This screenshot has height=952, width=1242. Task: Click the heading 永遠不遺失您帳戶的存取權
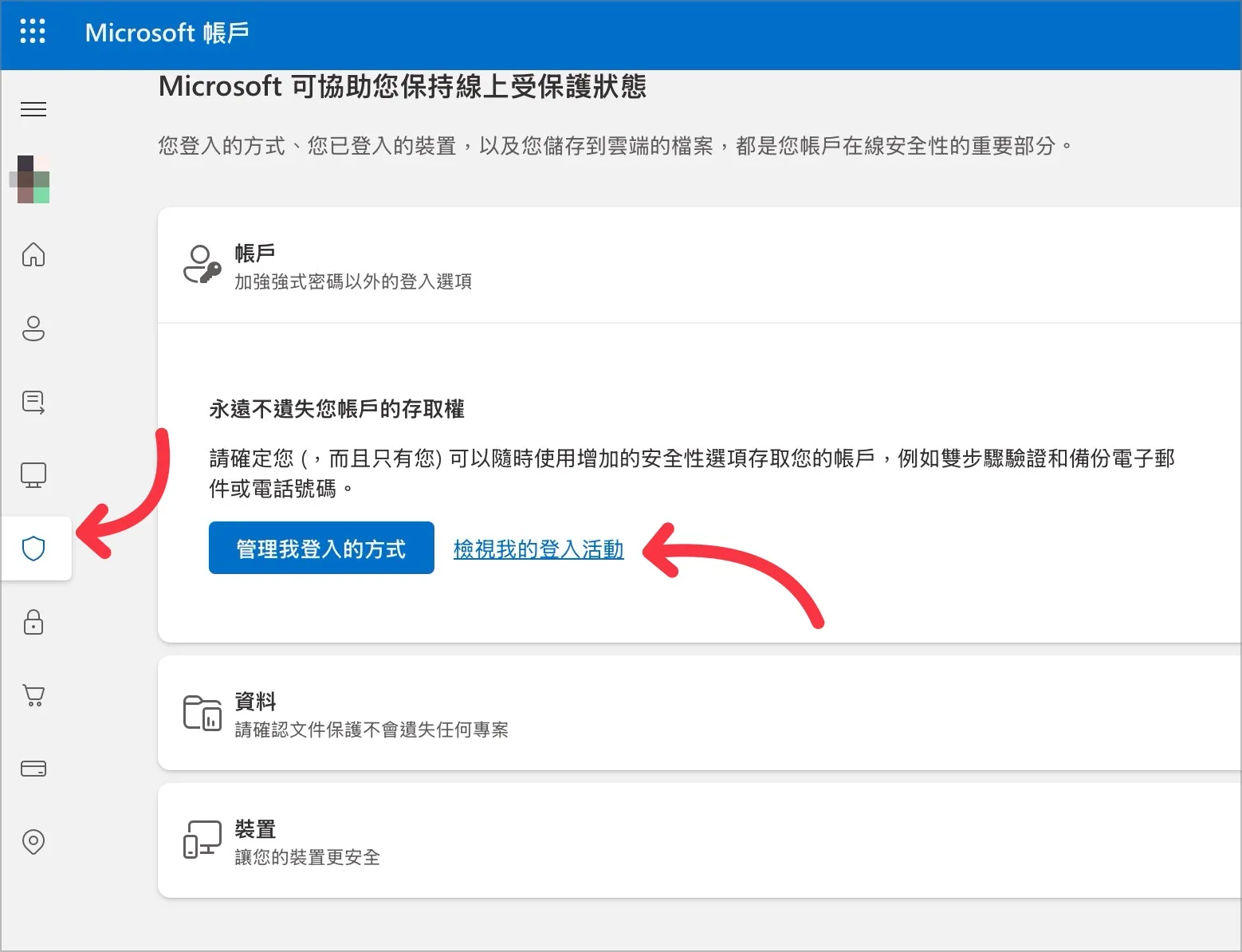336,409
